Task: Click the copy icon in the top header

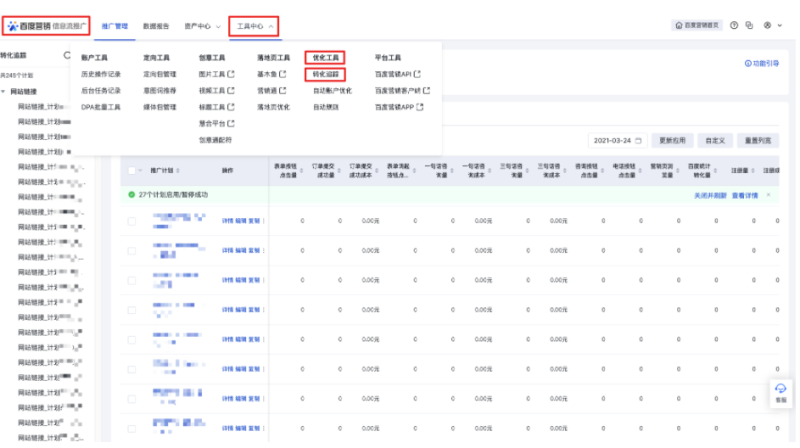Action: (748, 25)
